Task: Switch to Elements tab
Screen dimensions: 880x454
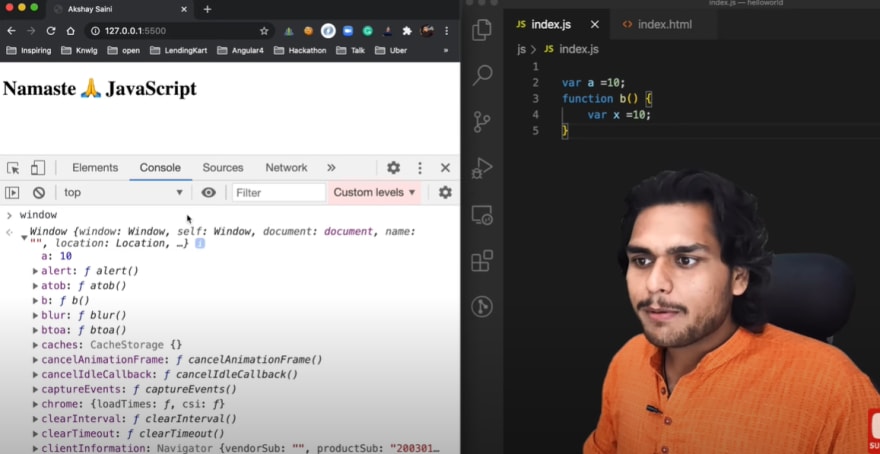Action: [95, 168]
